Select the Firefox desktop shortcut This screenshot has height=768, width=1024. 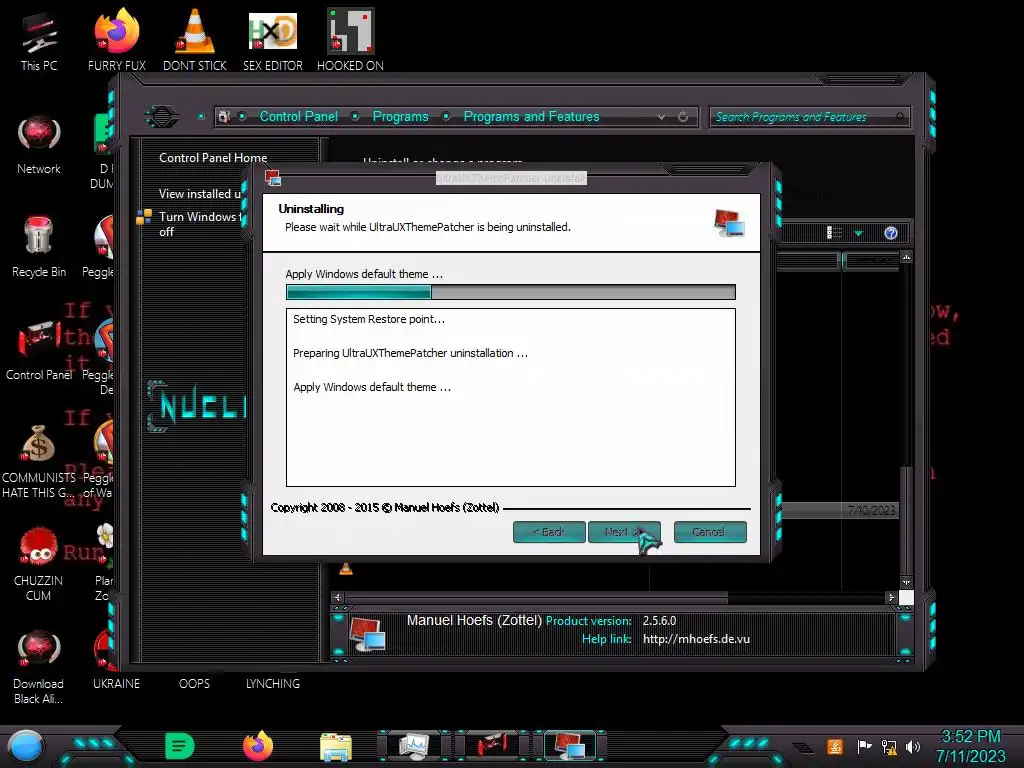117,40
